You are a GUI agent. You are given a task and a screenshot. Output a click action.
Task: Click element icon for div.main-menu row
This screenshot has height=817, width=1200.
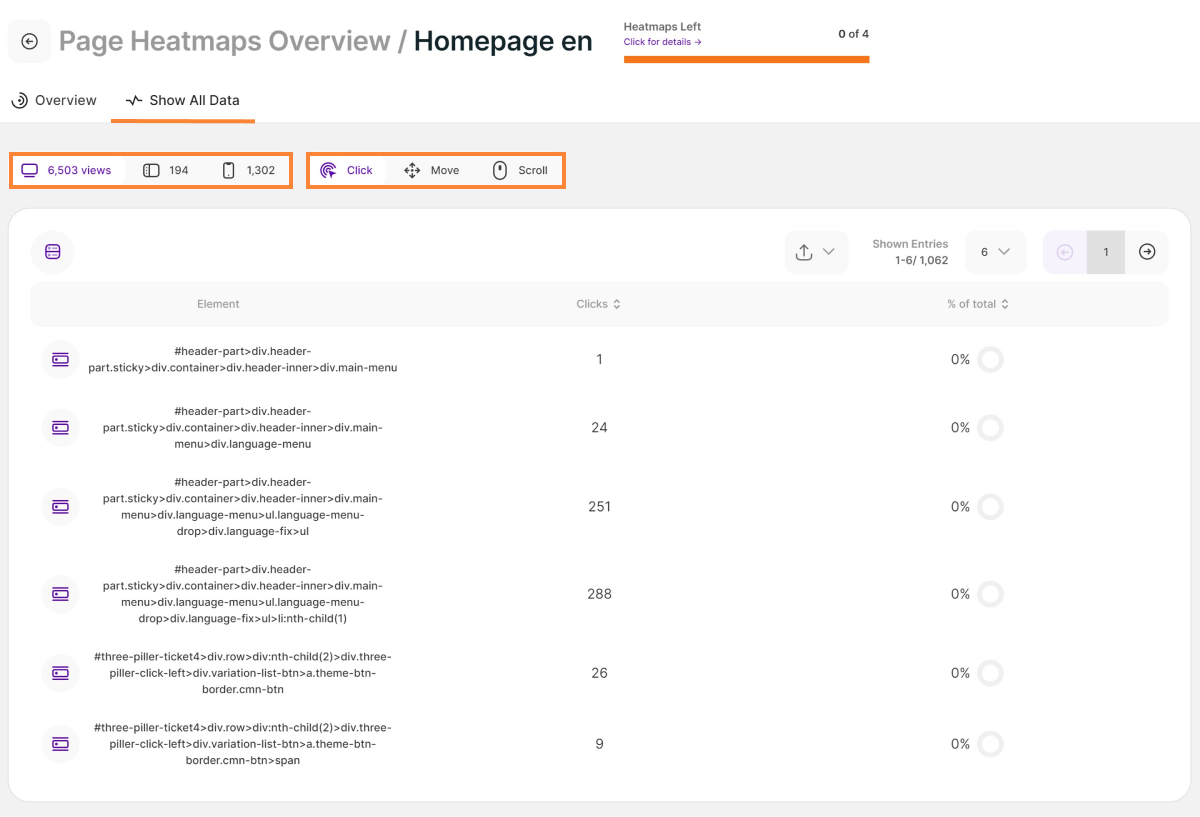(60, 359)
